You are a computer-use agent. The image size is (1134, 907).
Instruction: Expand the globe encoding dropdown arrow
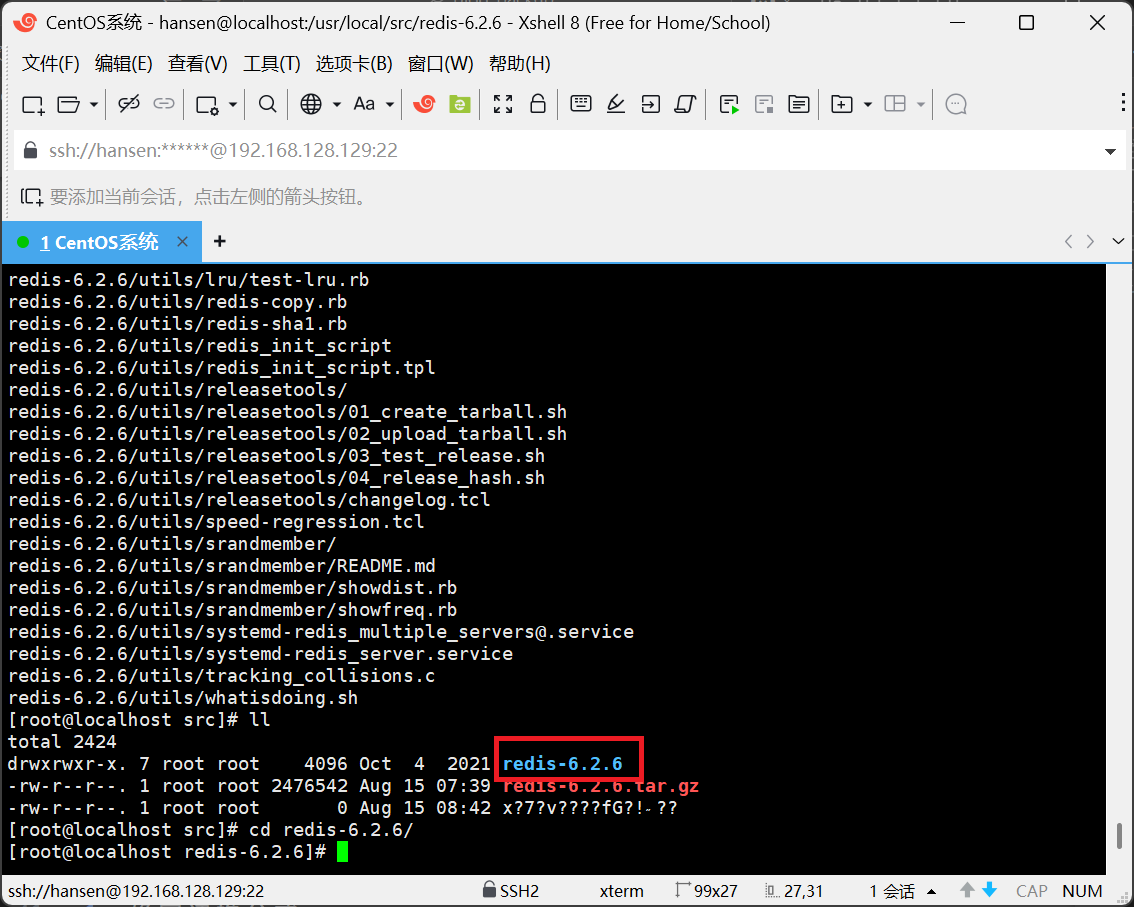tap(336, 104)
